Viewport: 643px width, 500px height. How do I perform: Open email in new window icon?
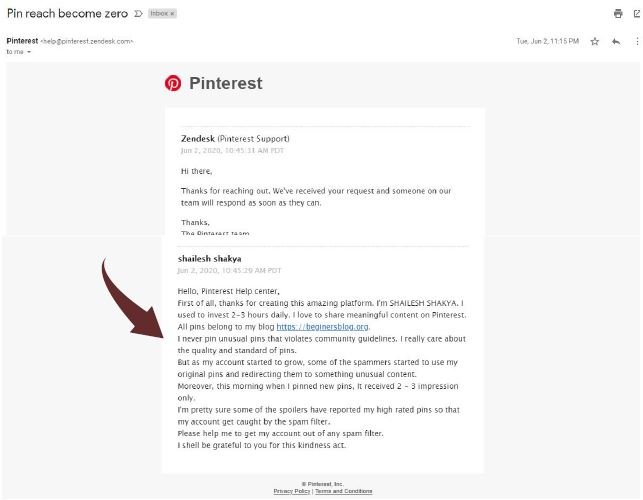pyautogui.click(x=637, y=14)
